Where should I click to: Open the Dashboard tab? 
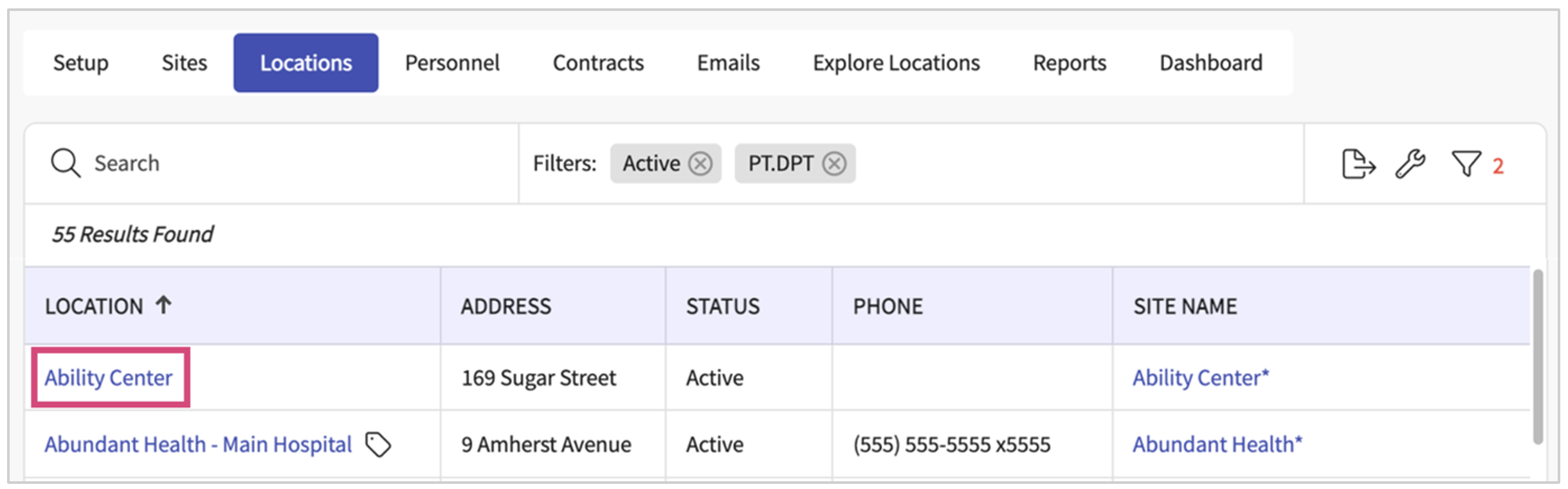[1210, 63]
